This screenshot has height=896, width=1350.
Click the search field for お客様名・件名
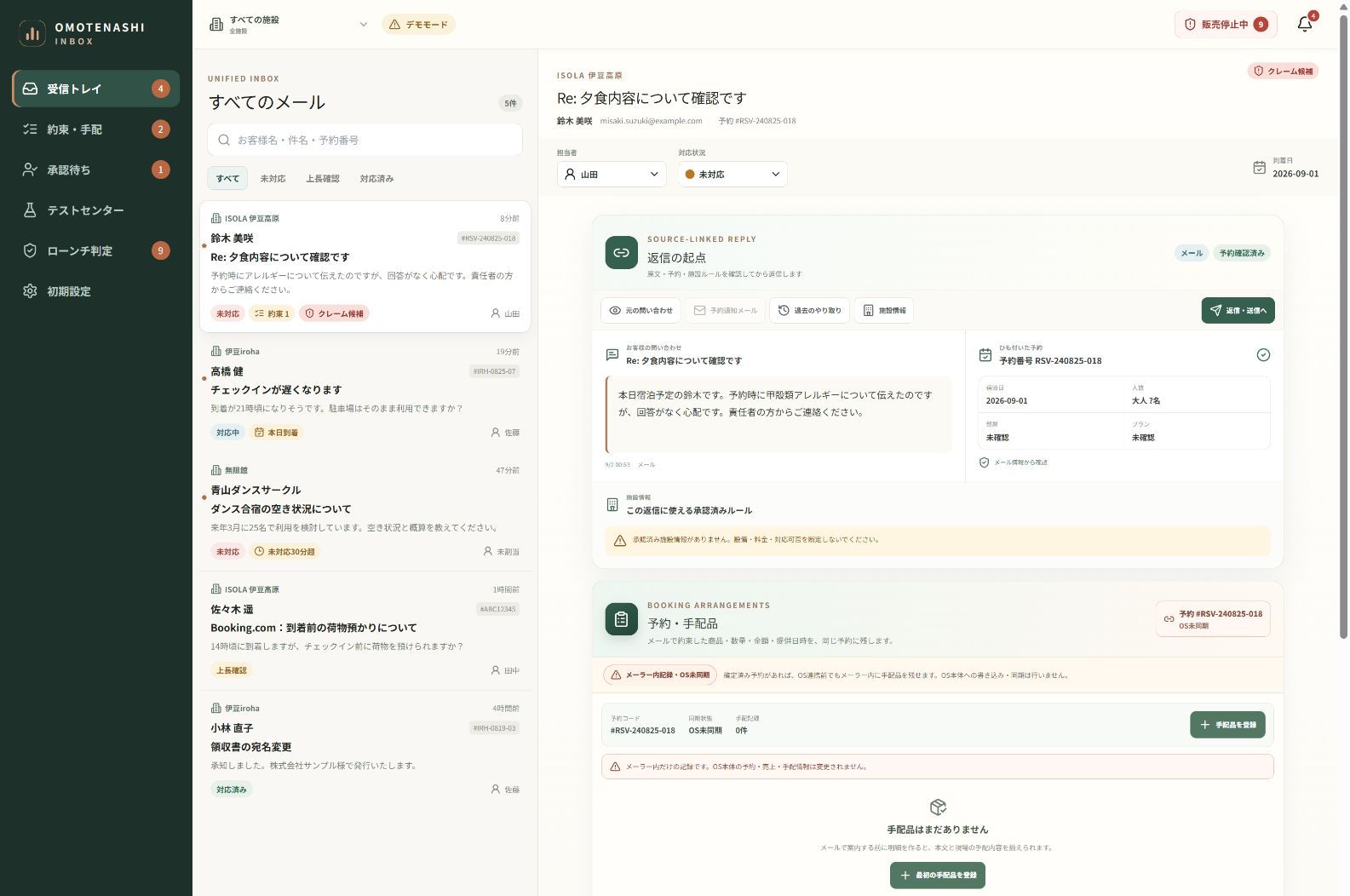pyautogui.click(x=365, y=140)
